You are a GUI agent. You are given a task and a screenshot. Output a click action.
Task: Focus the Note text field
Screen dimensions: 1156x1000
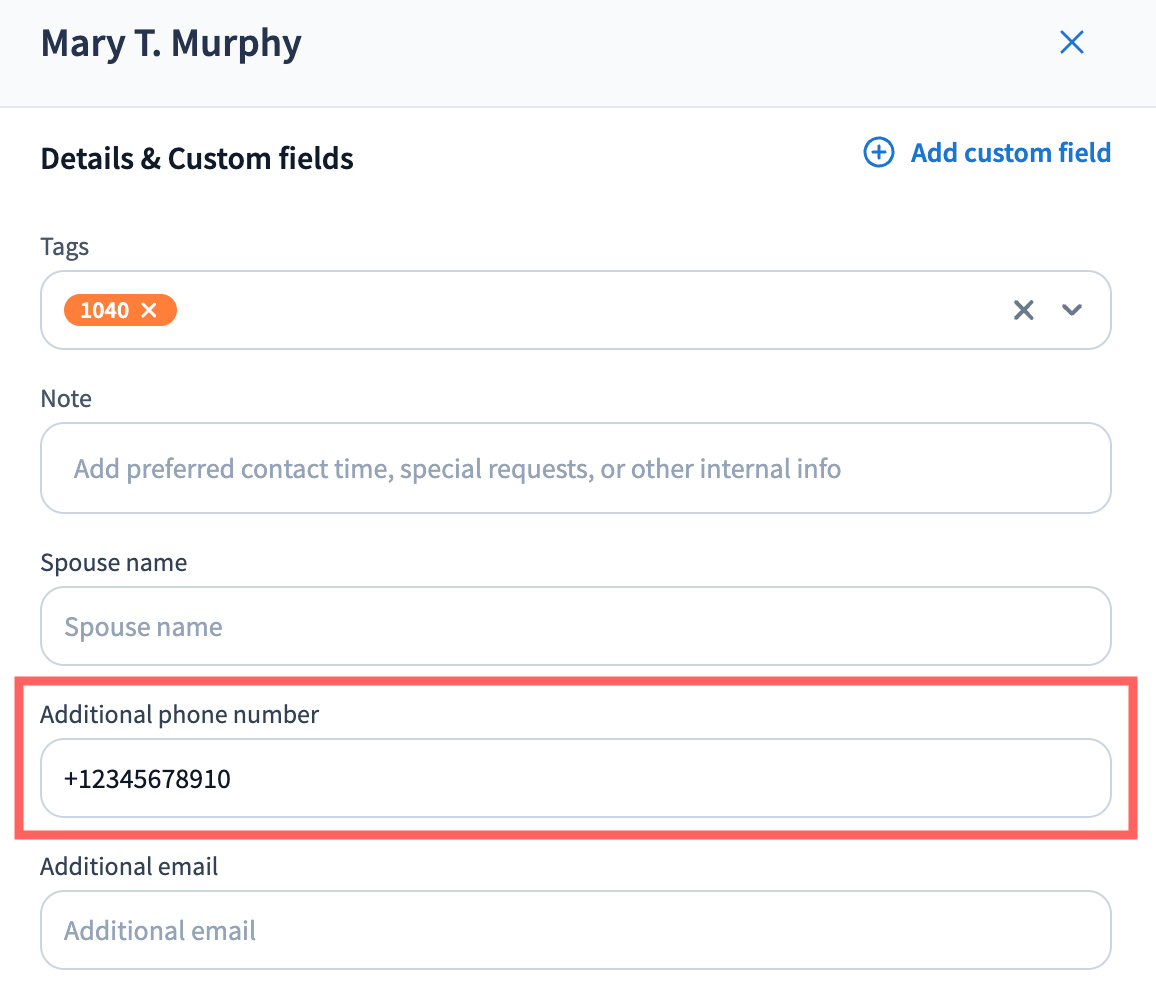575,468
